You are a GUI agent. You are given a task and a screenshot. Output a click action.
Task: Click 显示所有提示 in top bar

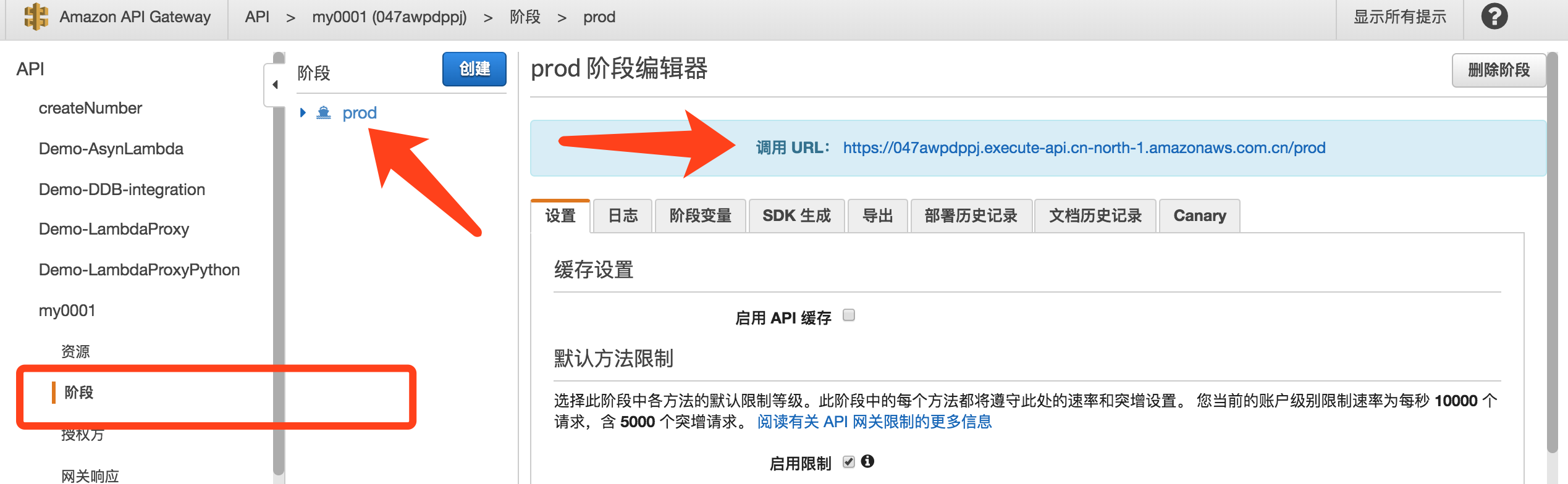click(1400, 17)
